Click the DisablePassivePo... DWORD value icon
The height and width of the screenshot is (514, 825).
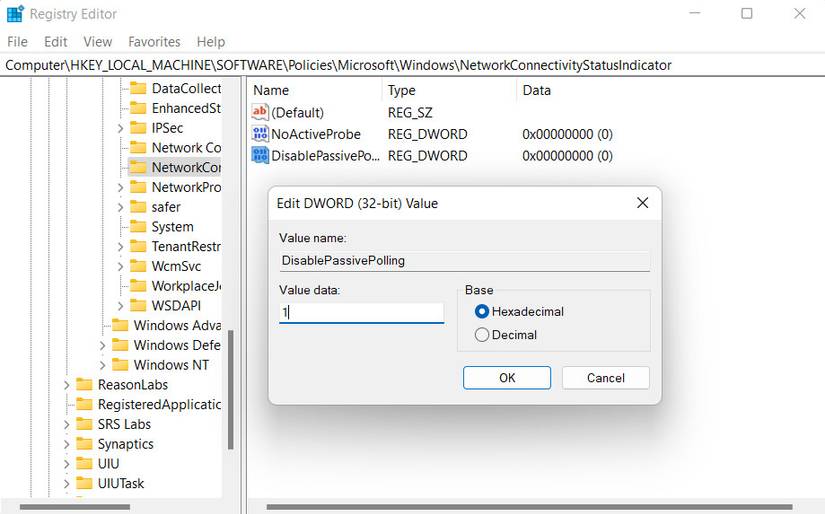pos(260,155)
